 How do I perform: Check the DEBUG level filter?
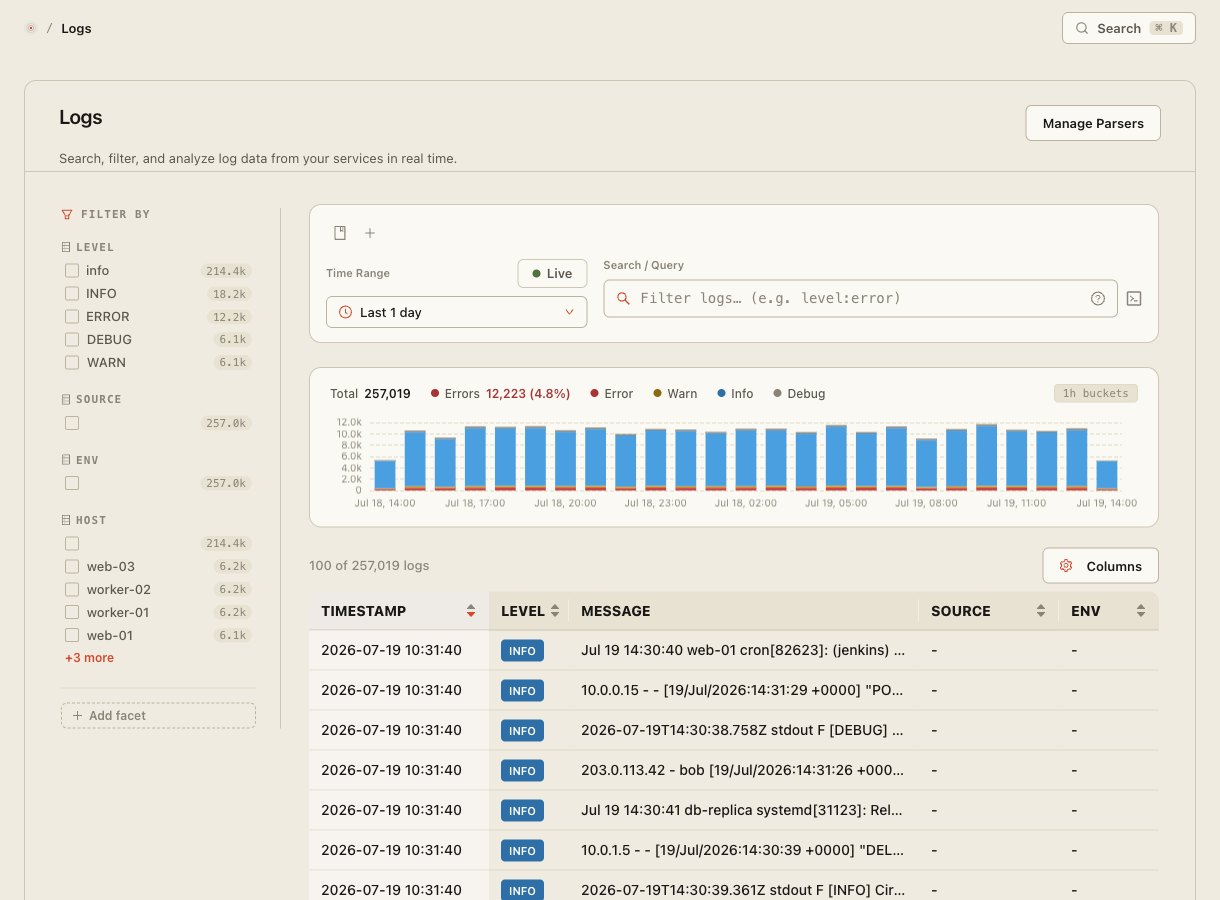72,339
